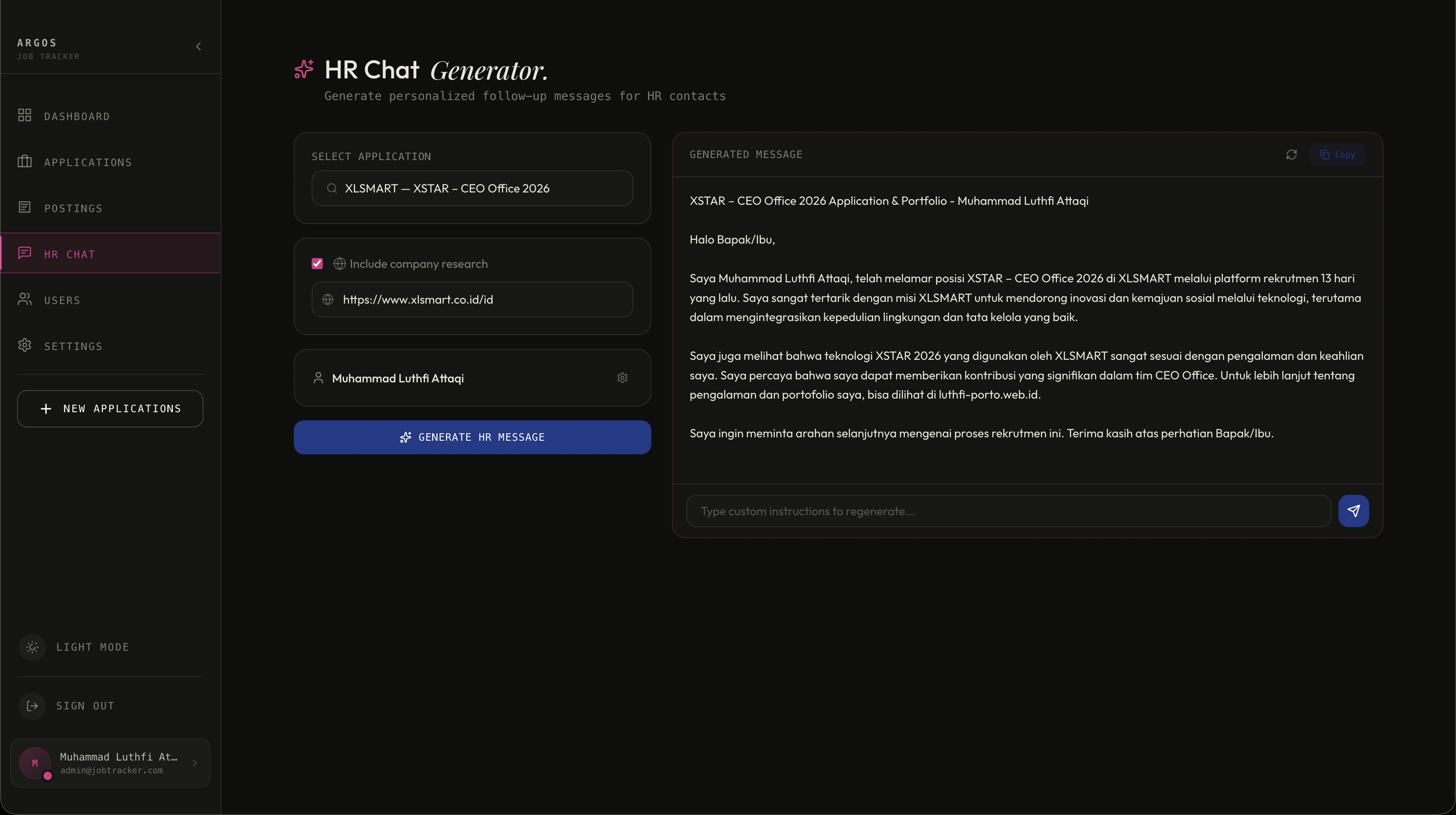Click the admin@jobtracker.com email text
The height and width of the screenshot is (815, 1456).
[x=112, y=771]
